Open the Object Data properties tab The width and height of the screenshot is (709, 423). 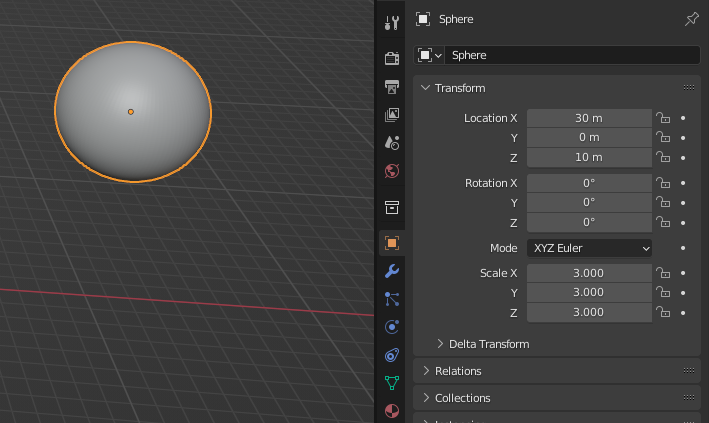392,383
